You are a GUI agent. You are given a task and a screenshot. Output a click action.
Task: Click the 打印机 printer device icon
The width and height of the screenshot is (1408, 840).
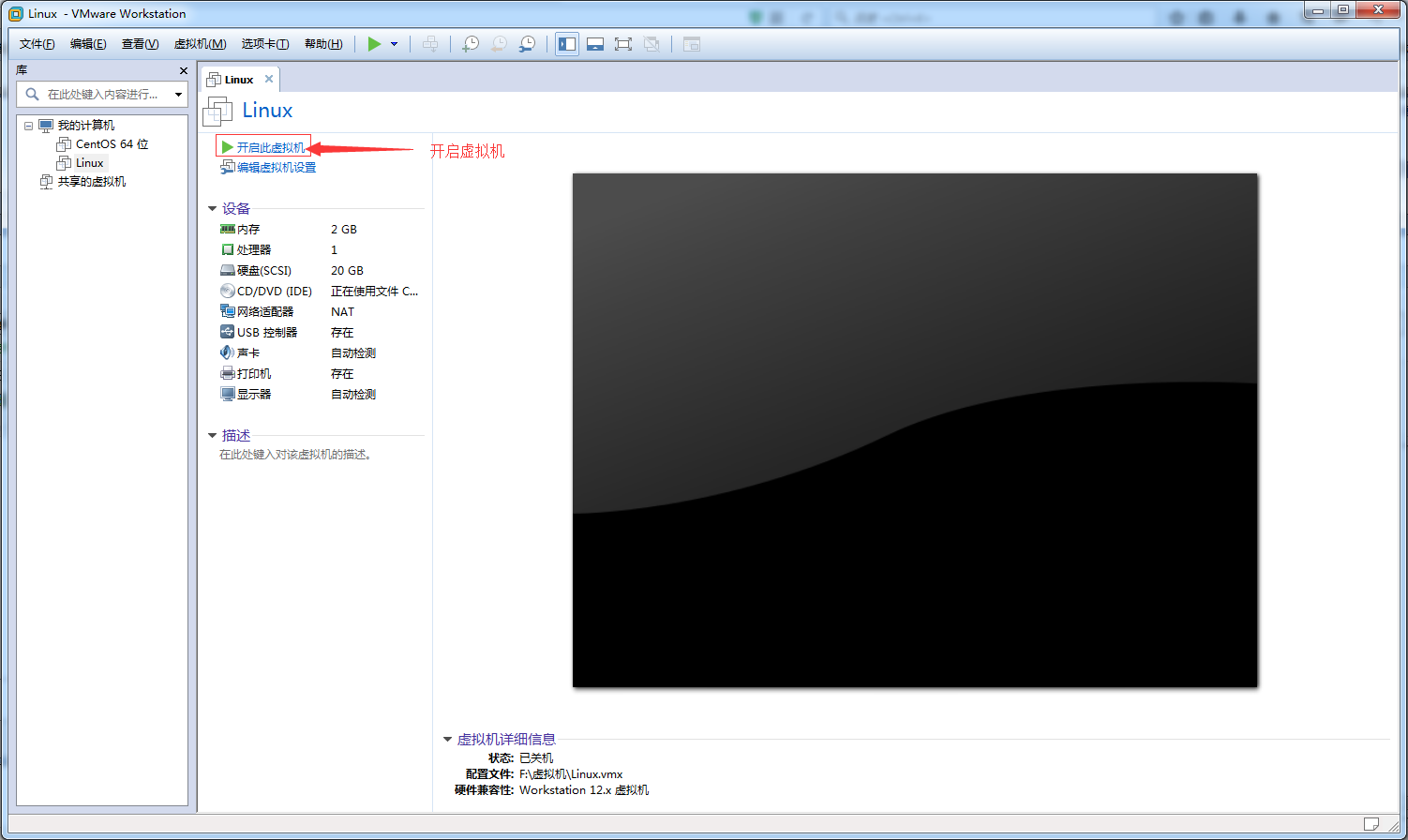[x=227, y=373]
